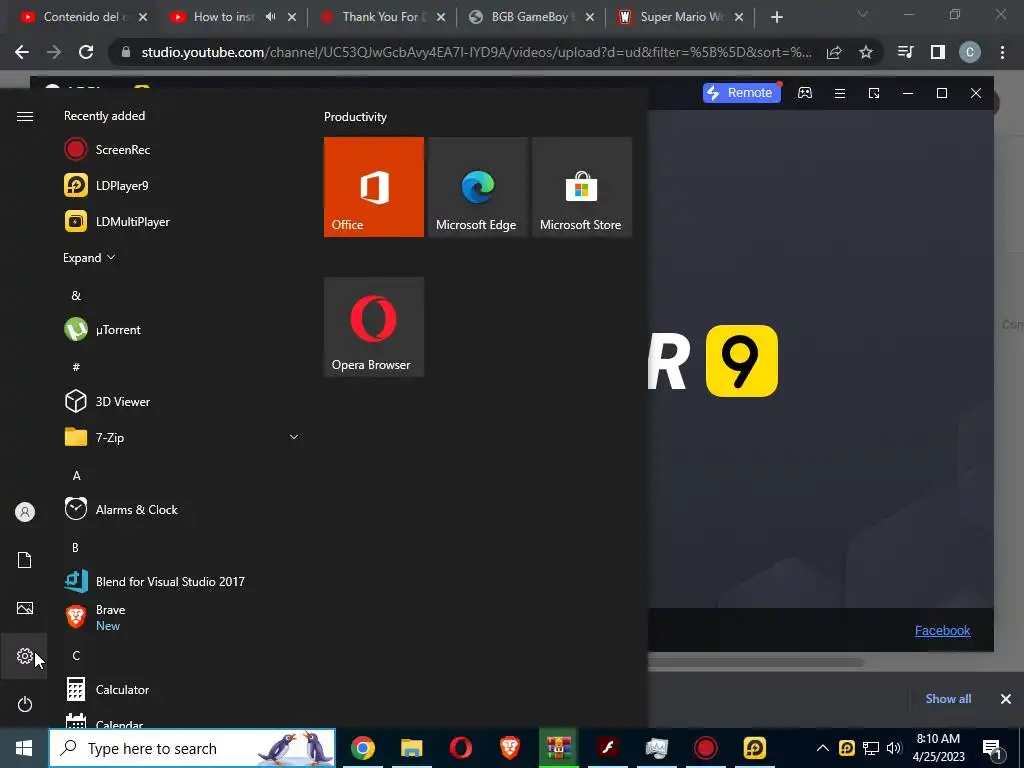Expand the 7-Zip folder

coord(294,437)
